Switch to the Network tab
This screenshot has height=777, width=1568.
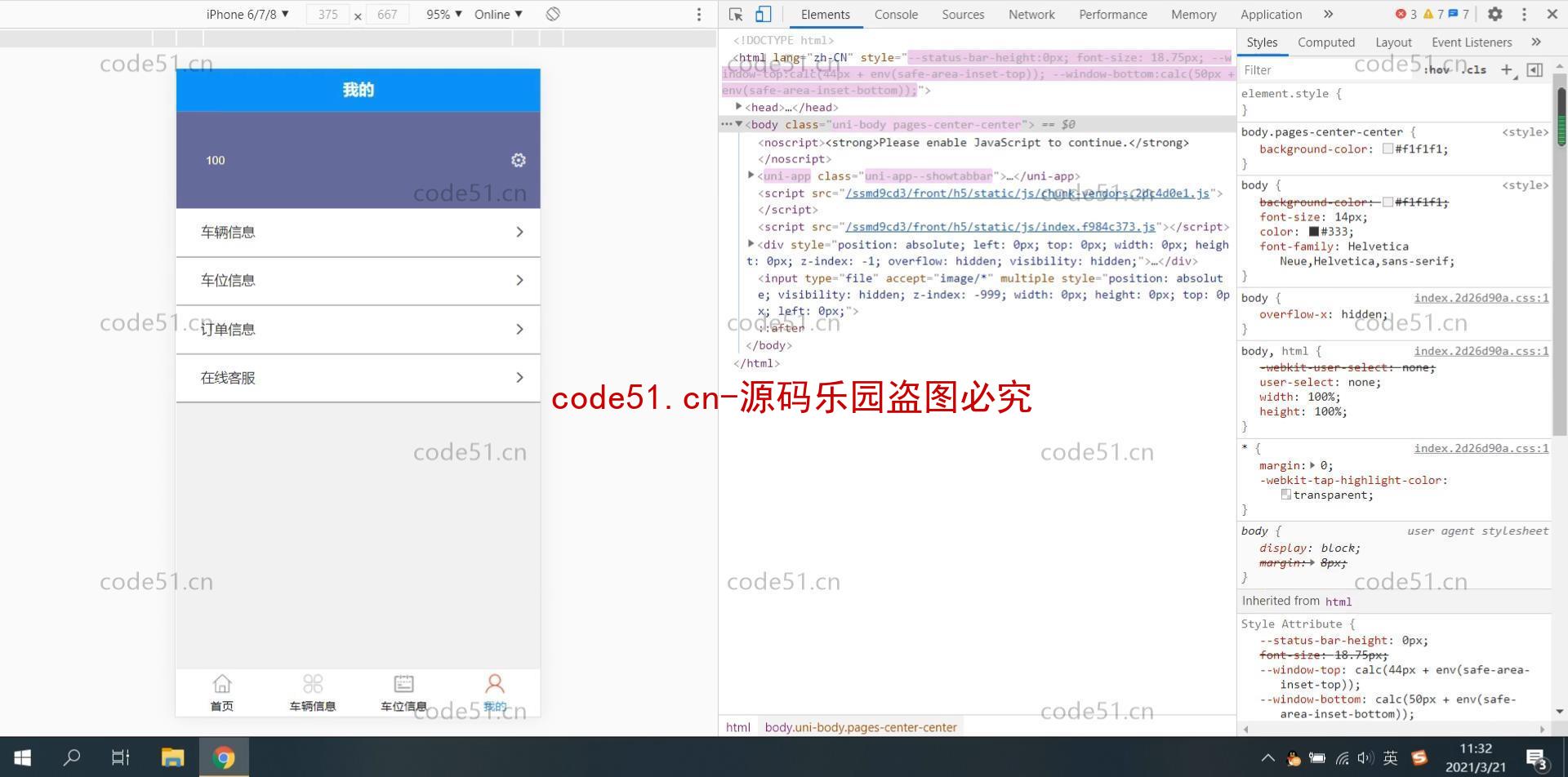1031,14
